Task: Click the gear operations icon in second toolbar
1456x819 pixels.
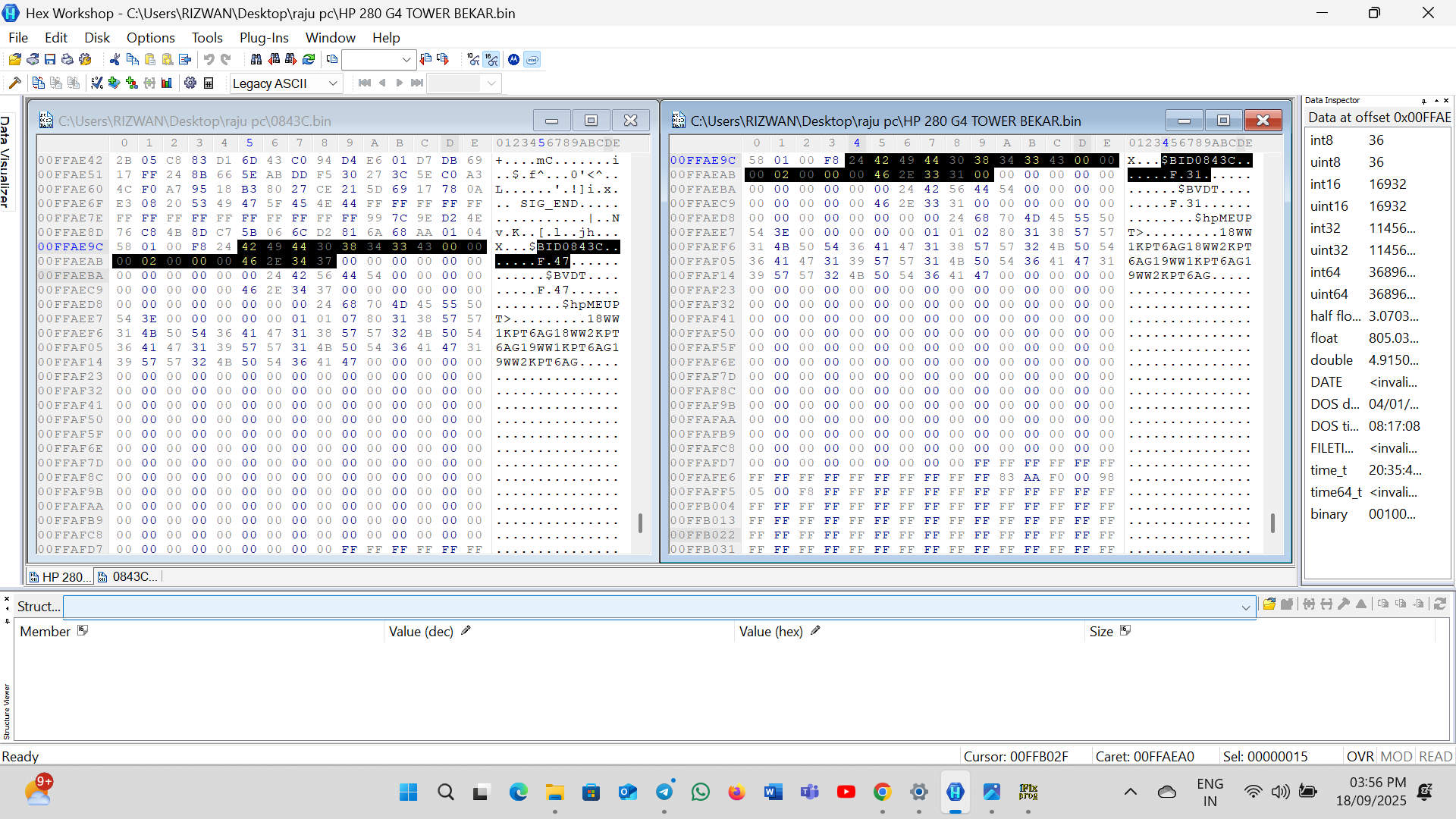Action: click(x=190, y=83)
